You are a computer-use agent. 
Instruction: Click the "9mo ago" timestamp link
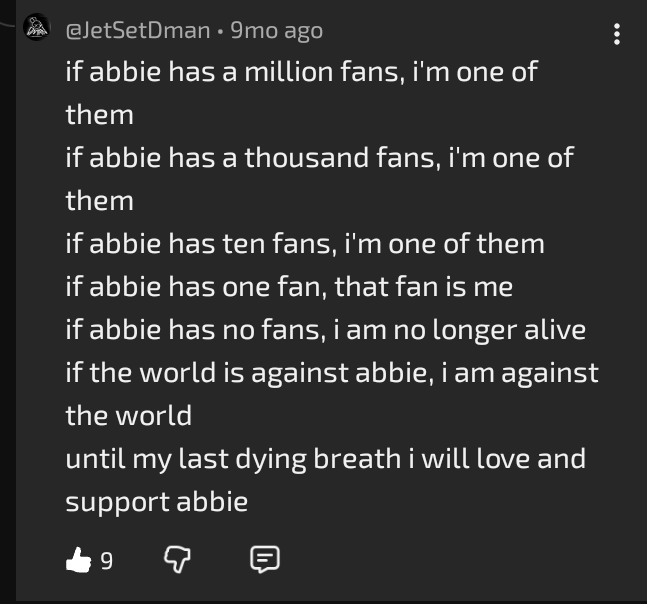coord(276,31)
